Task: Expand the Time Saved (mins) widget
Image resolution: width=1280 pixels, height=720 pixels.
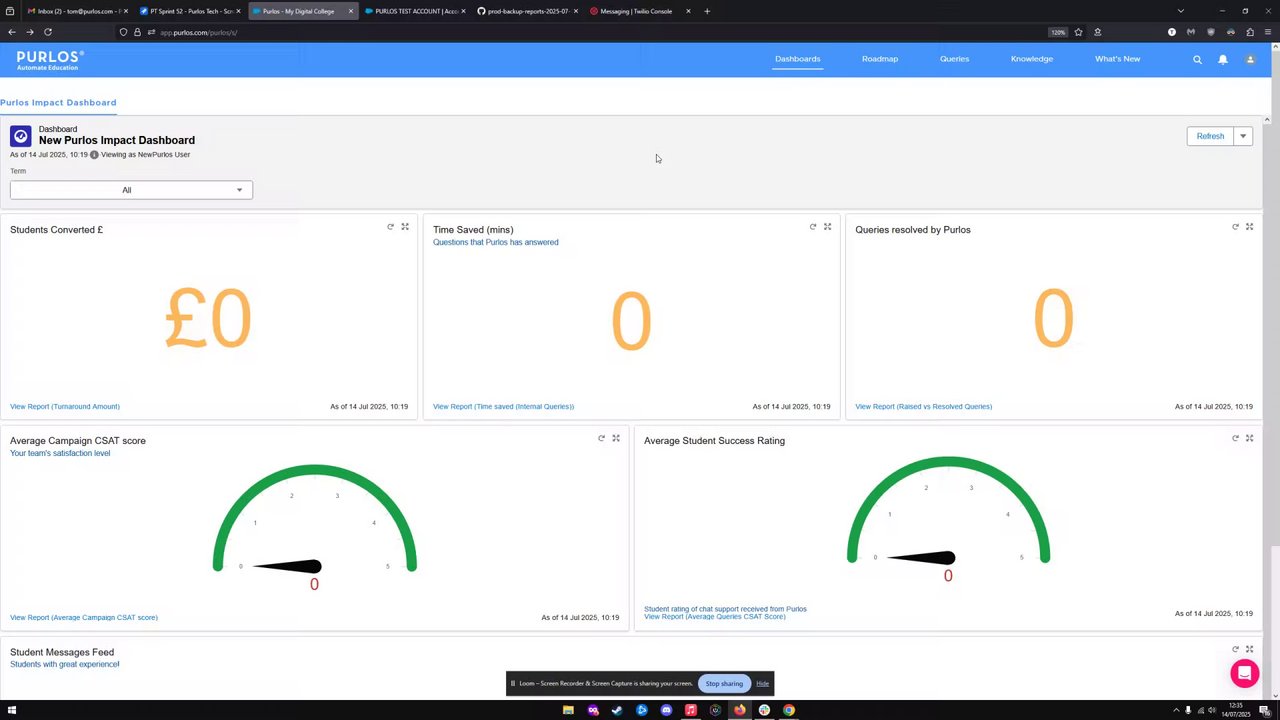Action: [827, 227]
